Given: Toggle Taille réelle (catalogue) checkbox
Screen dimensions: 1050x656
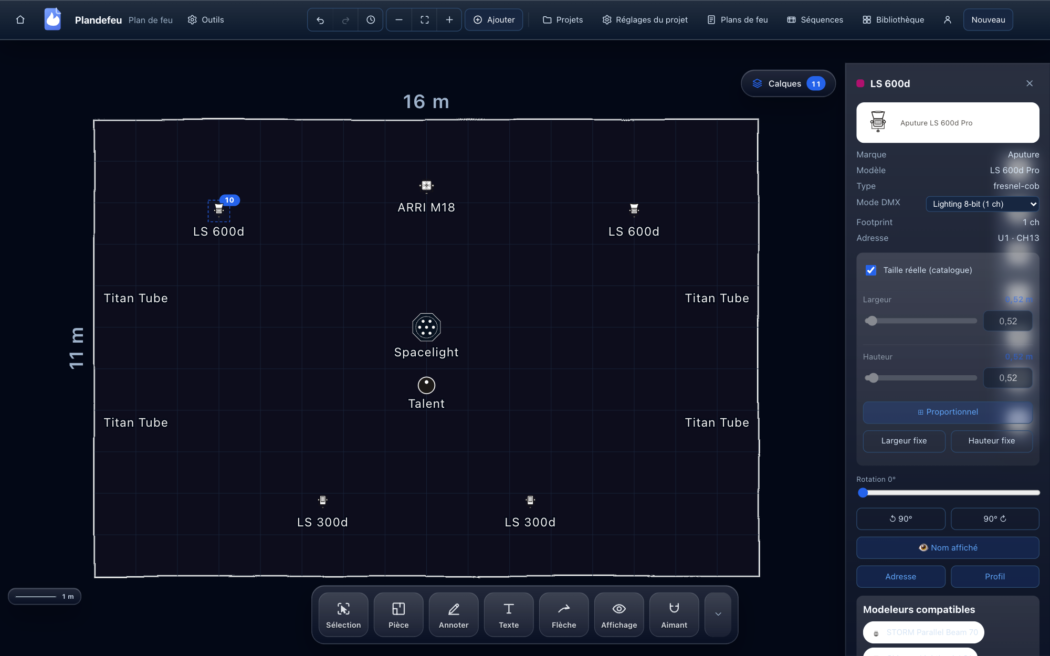Looking at the screenshot, I should click(x=871, y=270).
